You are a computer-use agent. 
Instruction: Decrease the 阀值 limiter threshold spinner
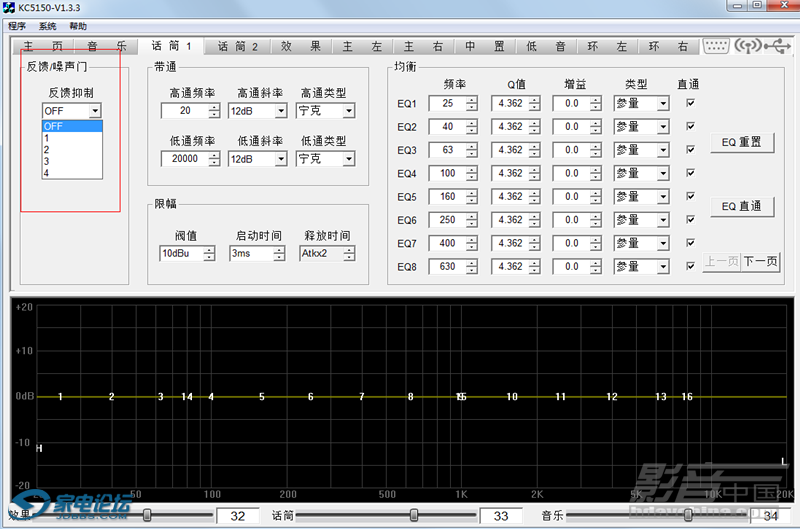(x=209, y=258)
